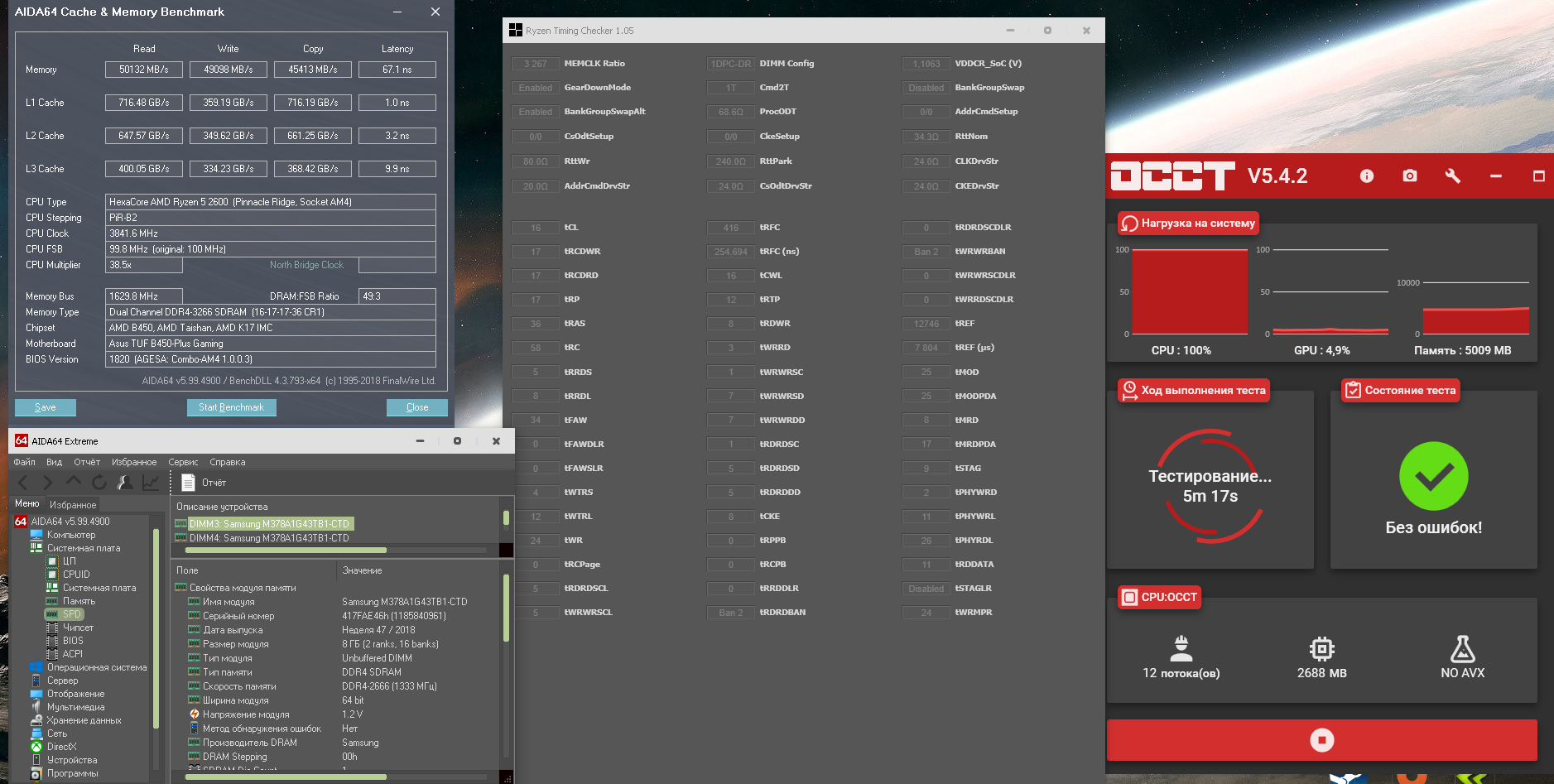The width and height of the screenshot is (1554, 784).
Task: Open the graph icon in AIDA64 toolbar
Action: tap(151, 482)
